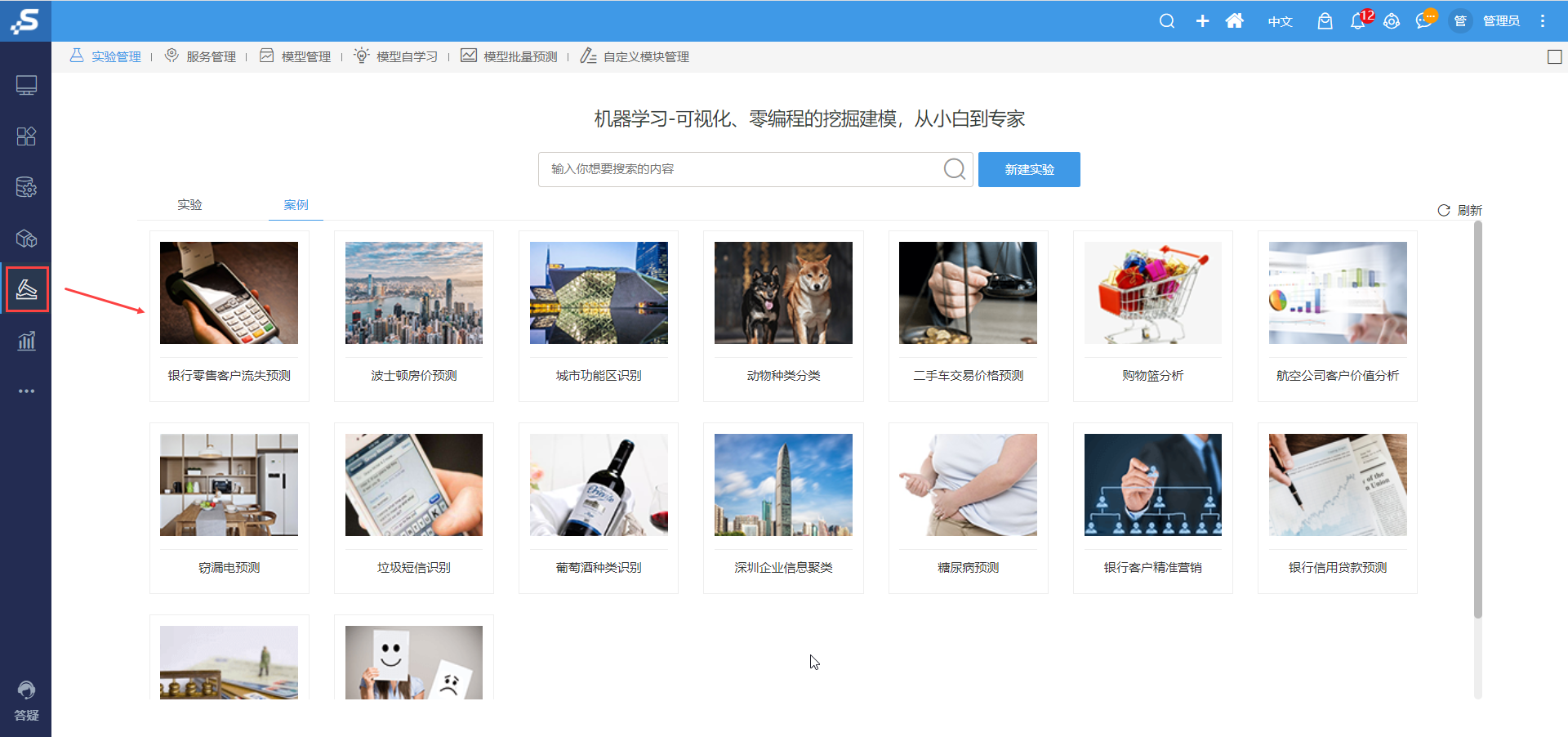The width and height of the screenshot is (1568, 737).
Task: Open 模型批量预测 menu item
Action: tap(509, 56)
